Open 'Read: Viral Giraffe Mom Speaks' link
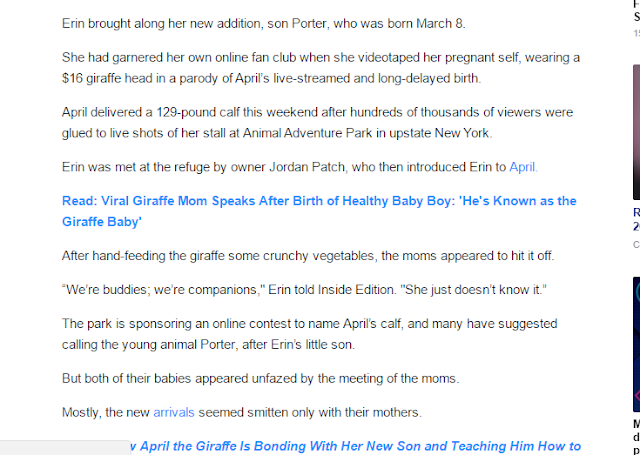The width and height of the screenshot is (640, 455). coord(319,201)
